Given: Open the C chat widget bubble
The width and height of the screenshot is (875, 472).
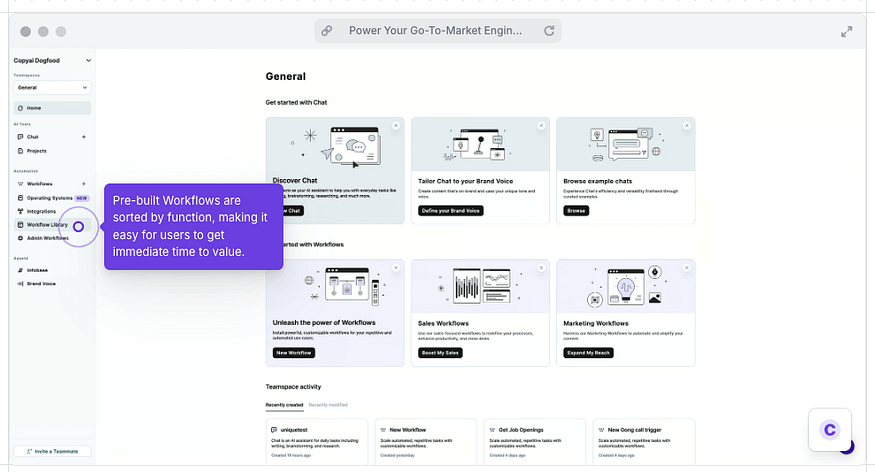Looking at the screenshot, I should [x=830, y=430].
